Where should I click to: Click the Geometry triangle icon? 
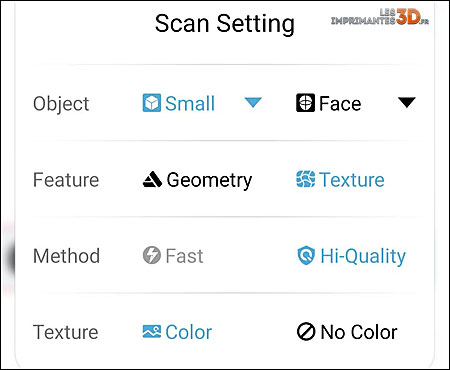coord(152,179)
